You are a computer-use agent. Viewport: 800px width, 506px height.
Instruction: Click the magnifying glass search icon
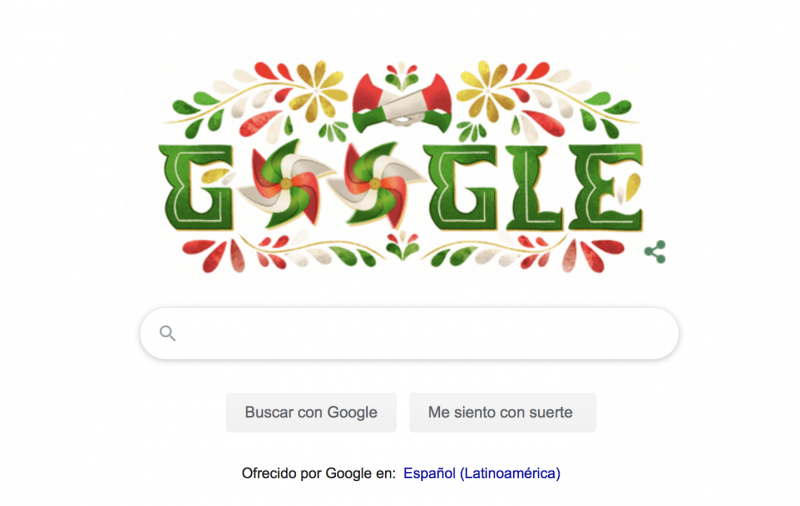pyautogui.click(x=167, y=333)
